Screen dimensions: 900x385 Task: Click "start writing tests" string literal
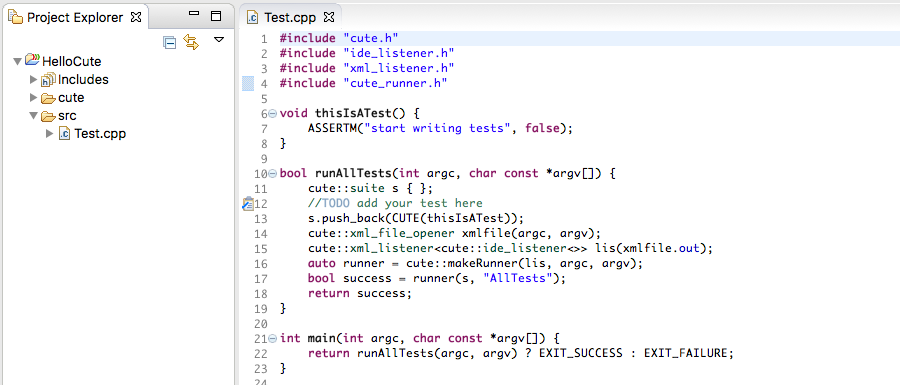click(x=438, y=129)
